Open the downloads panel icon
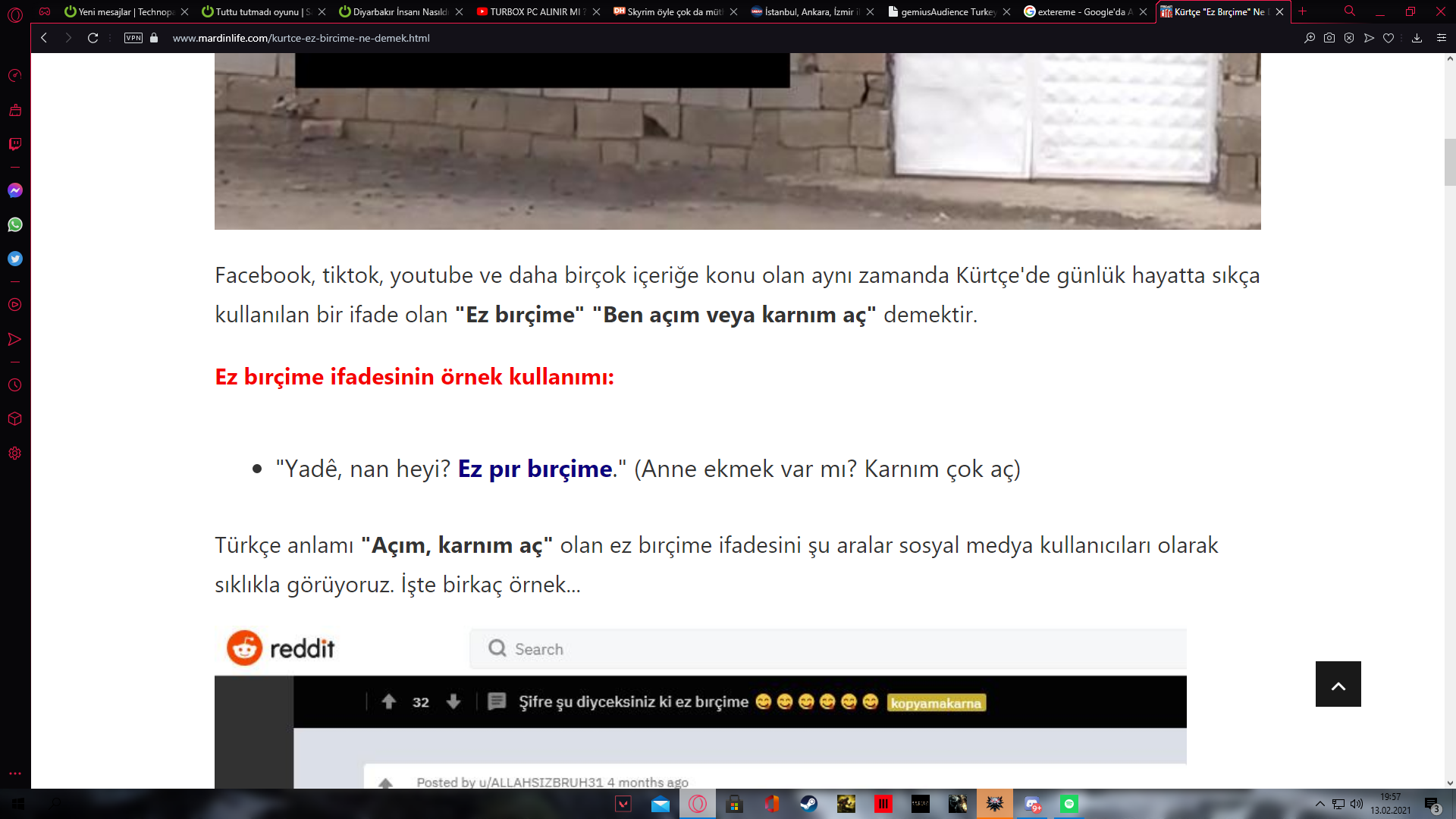The height and width of the screenshot is (819, 1456). [1417, 38]
